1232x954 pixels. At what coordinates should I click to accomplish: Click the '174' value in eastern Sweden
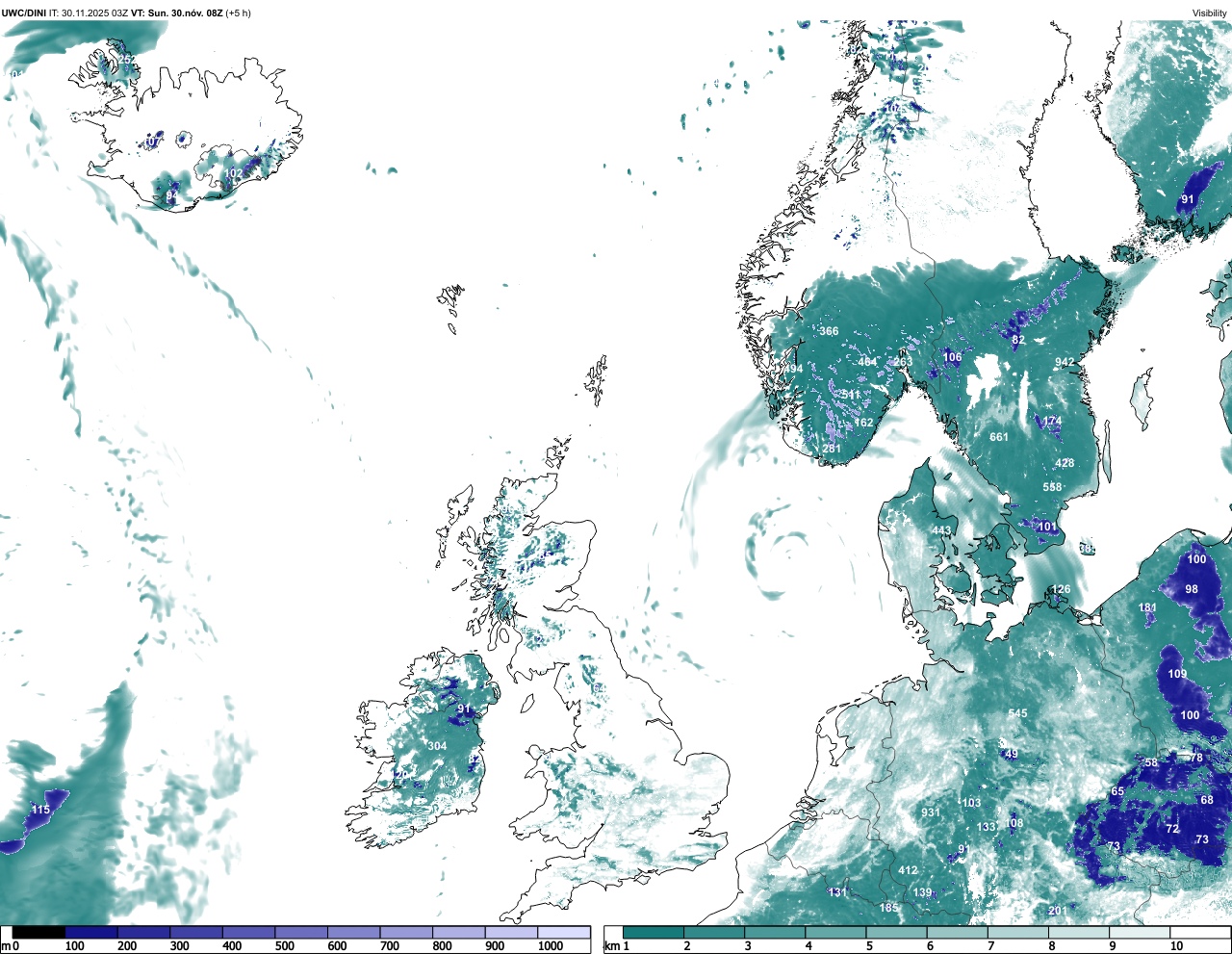tap(1052, 422)
